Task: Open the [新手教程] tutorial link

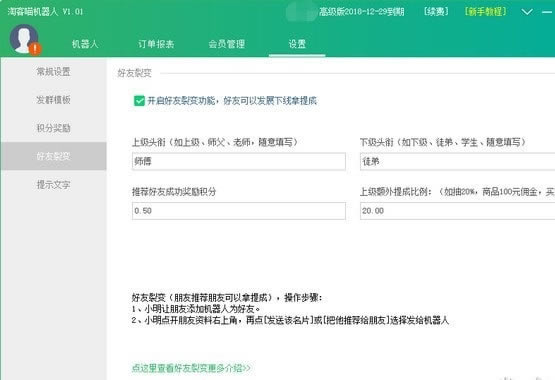Action: (x=486, y=12)
